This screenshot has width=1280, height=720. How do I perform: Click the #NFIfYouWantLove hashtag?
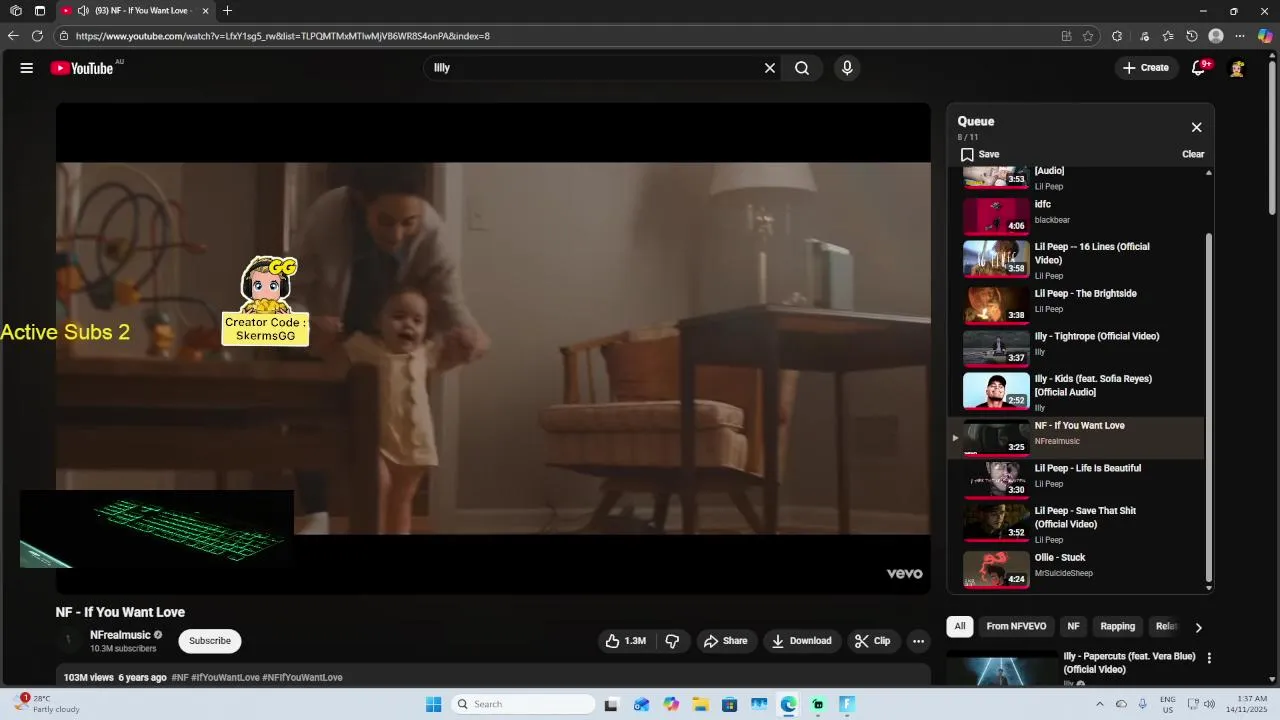coord(302,677)
